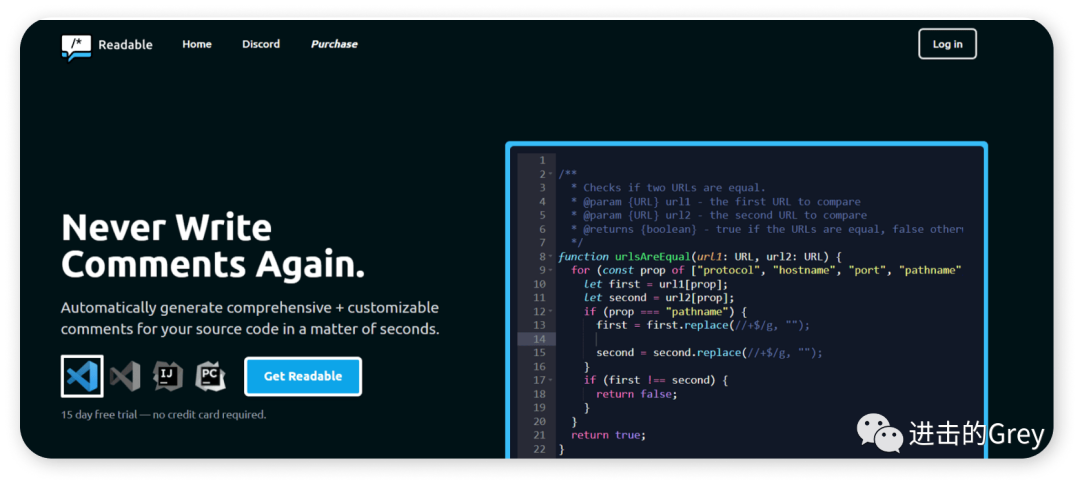Click the '@returns {boolean}' comment line
The width and height of the screenshot is (1080, 485).
point(767,229)
